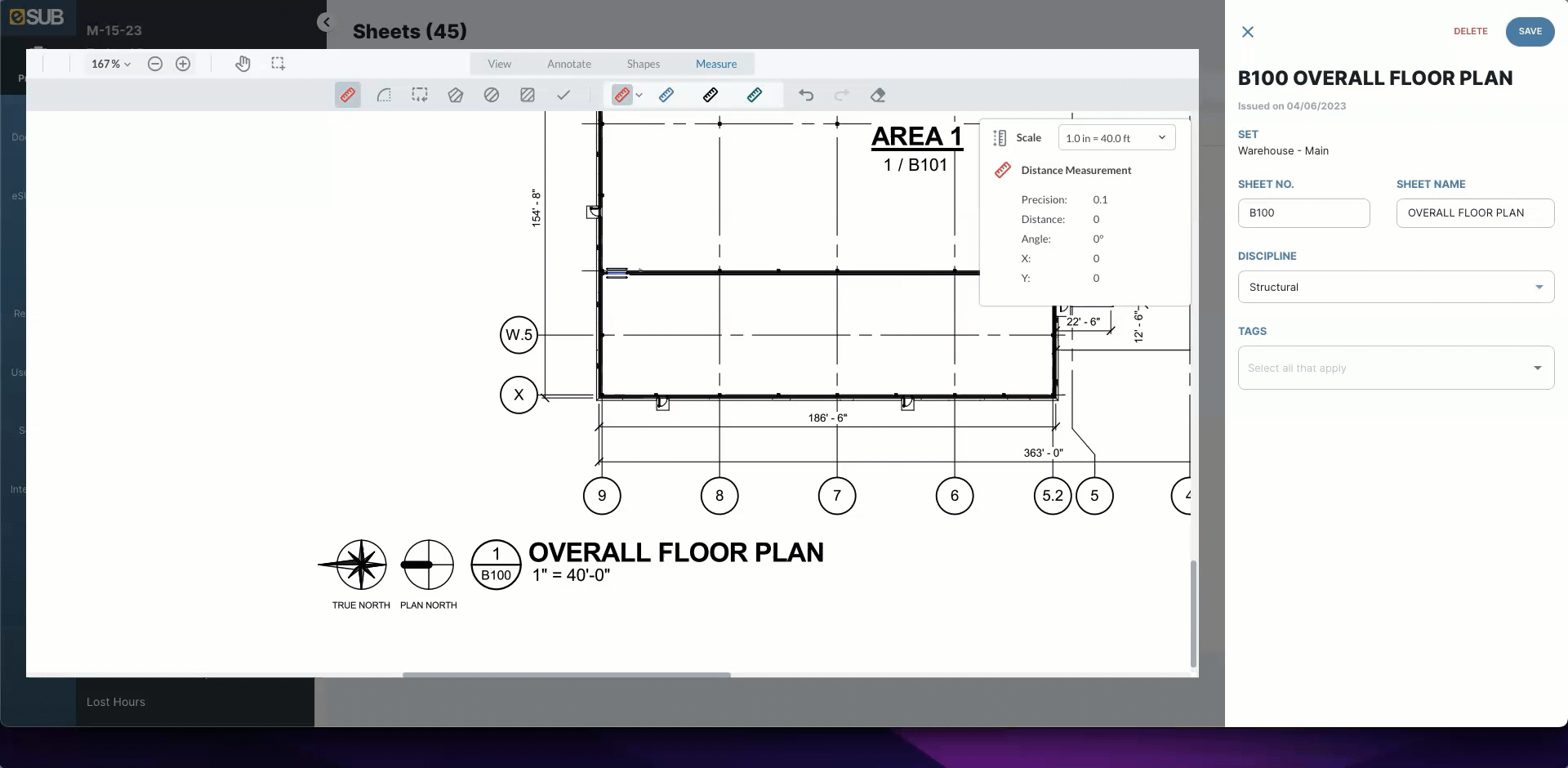Click grid bubble W.5 on the plan
The width and height of the screenshot is (1568, 768).
coord(519,335)
